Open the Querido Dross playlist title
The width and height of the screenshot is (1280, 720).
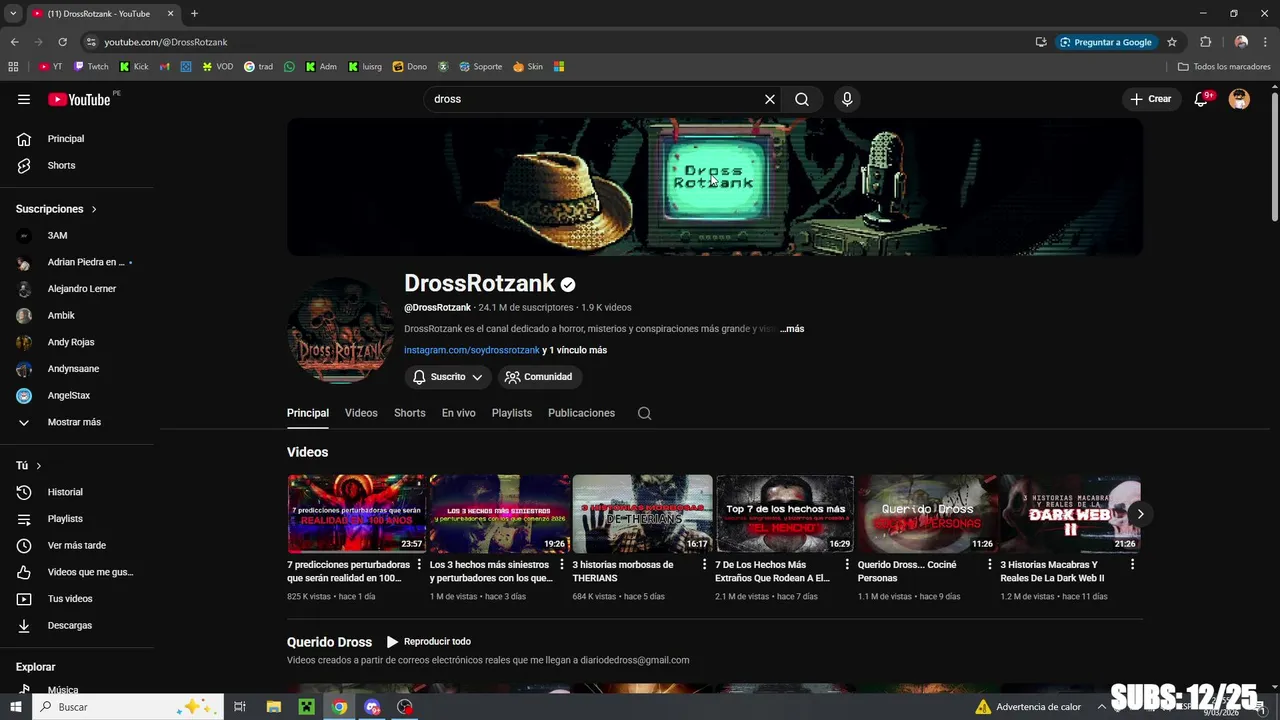point(329,642)
